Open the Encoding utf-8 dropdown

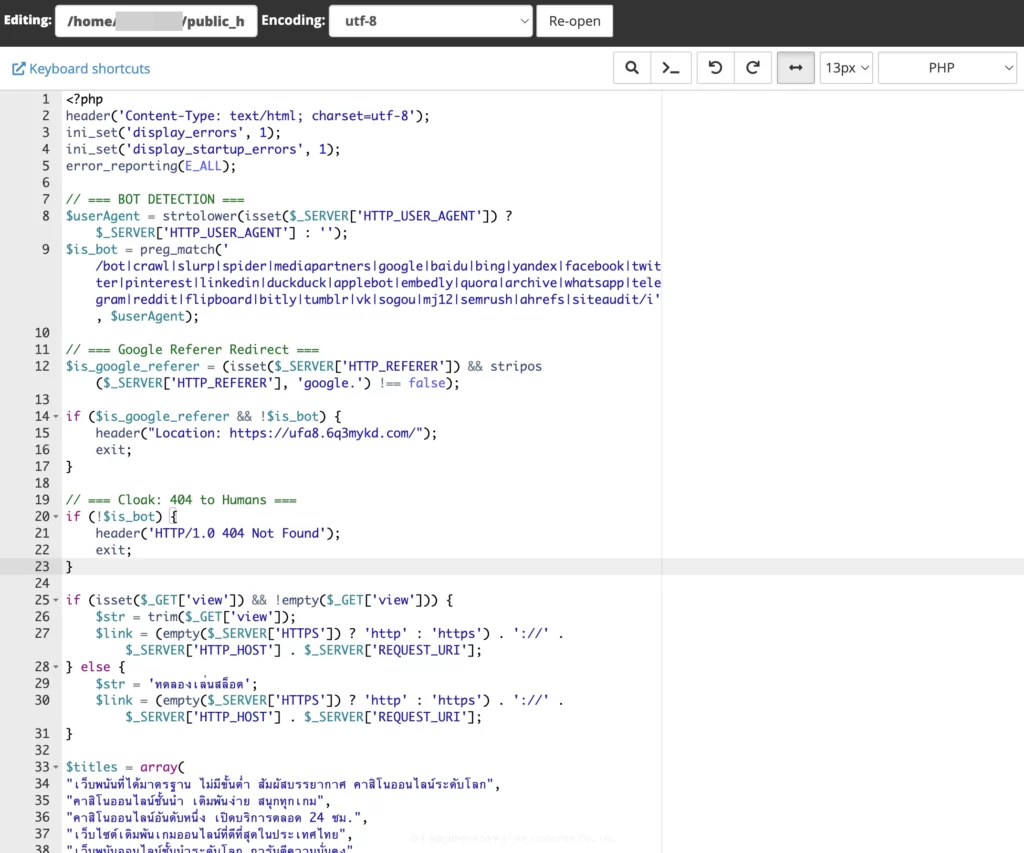[x=431, y=21]
